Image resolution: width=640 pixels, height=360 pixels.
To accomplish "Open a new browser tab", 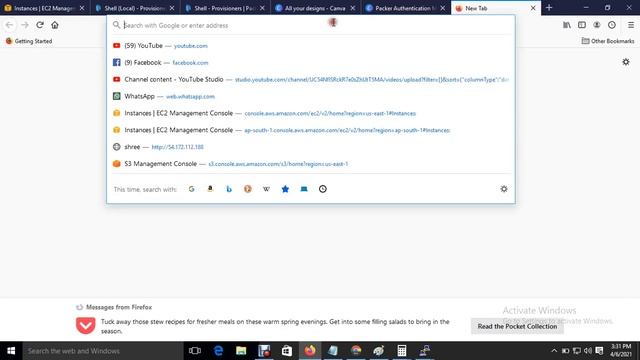I will tap(549, 8).
